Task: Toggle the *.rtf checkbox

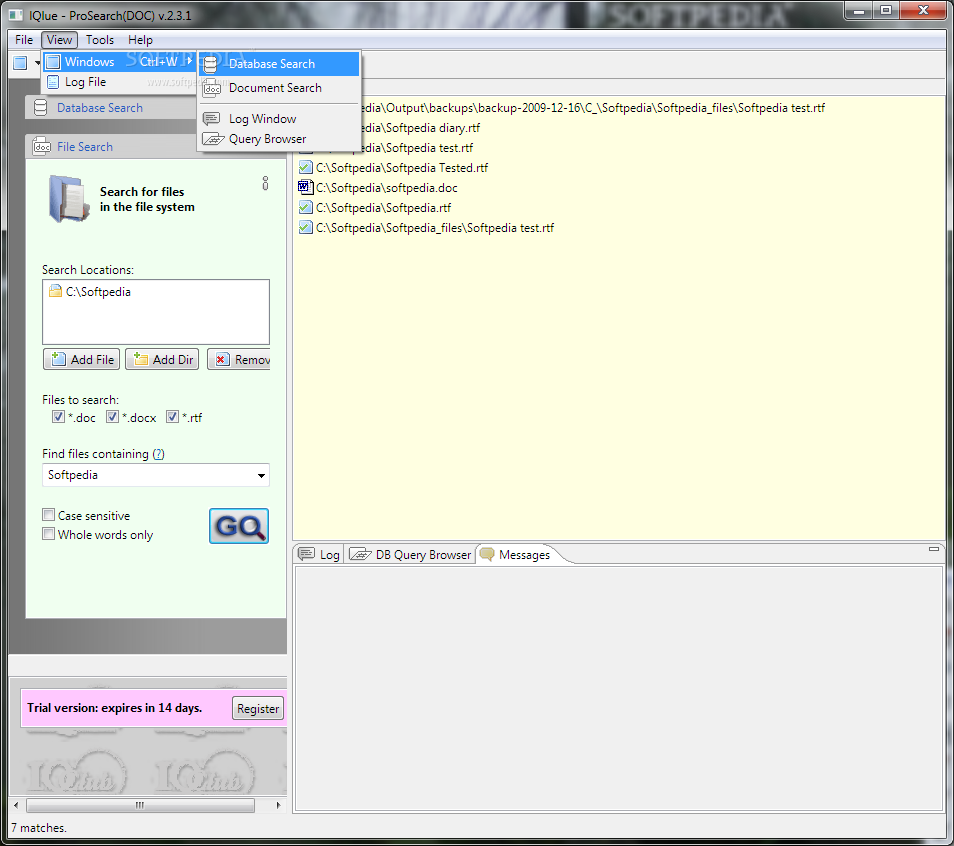Action: pos(172,417)
